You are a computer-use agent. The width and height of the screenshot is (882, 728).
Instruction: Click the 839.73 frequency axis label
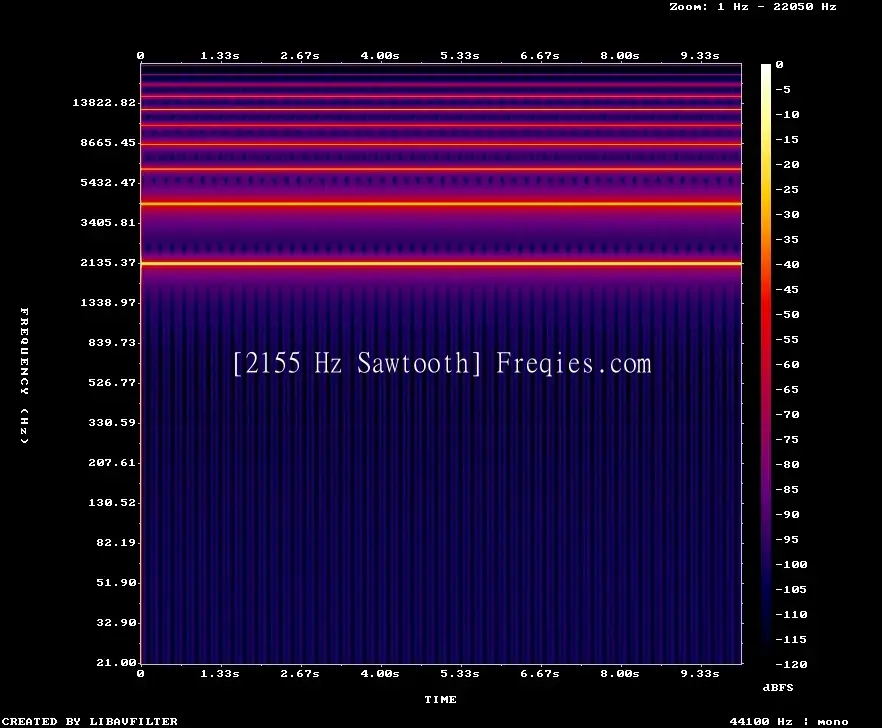click(x=112, y=342)
